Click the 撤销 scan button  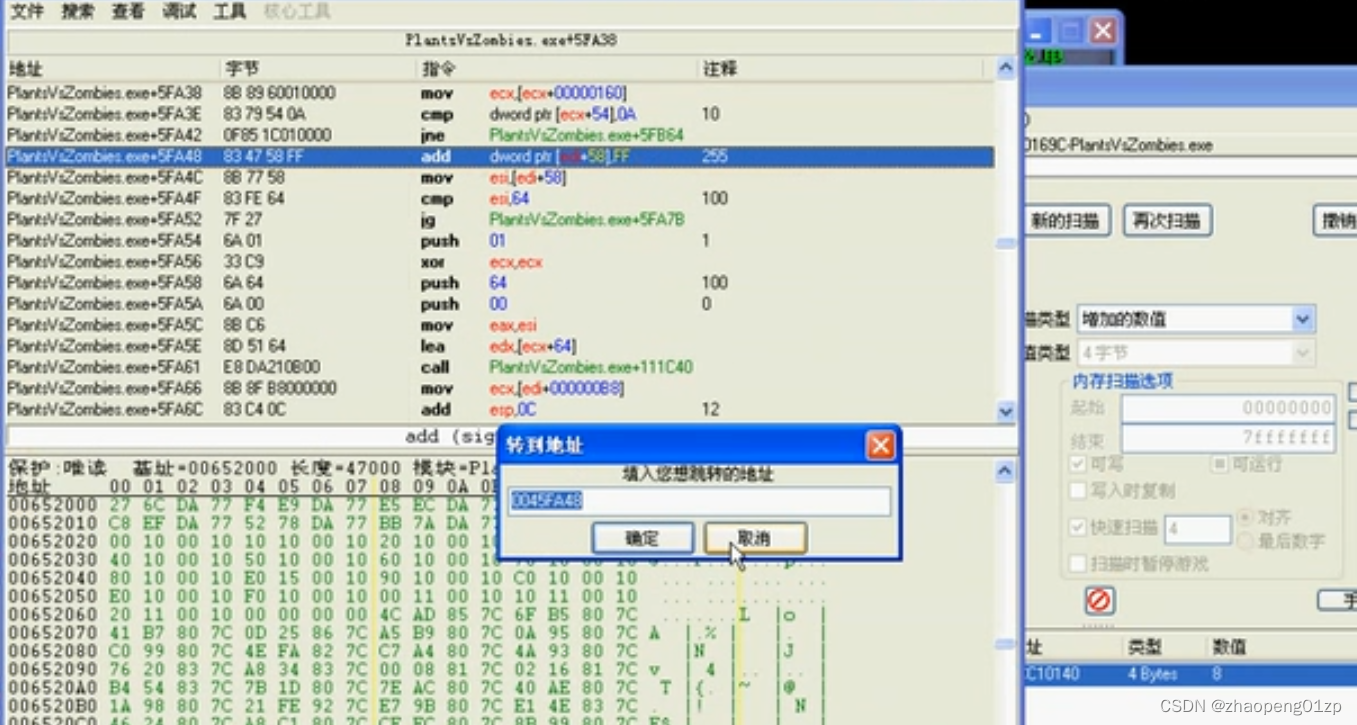click(1336, 221)
